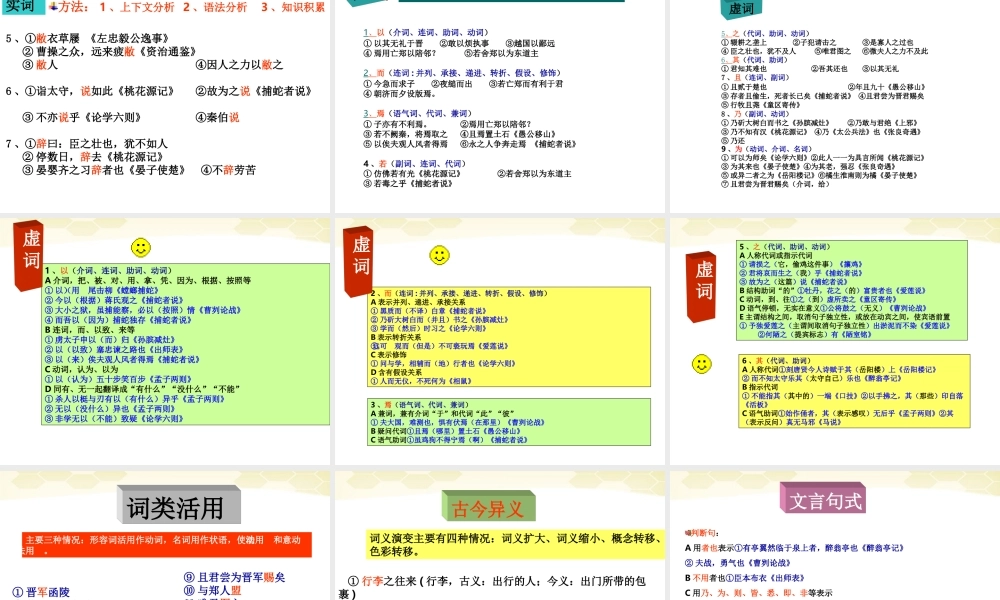Click the text "④因人之力以敝之"

(x=239, y=64)
